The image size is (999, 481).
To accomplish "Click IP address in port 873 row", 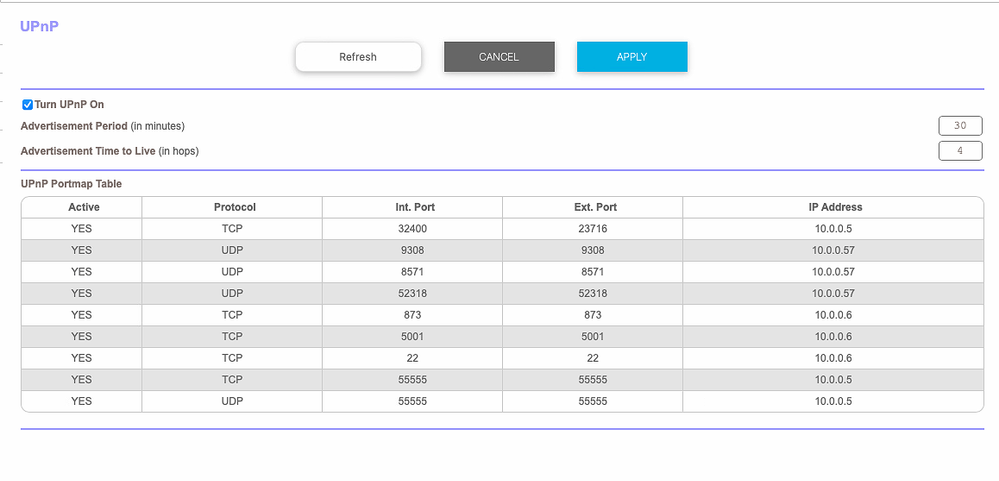I will point(833,315).
